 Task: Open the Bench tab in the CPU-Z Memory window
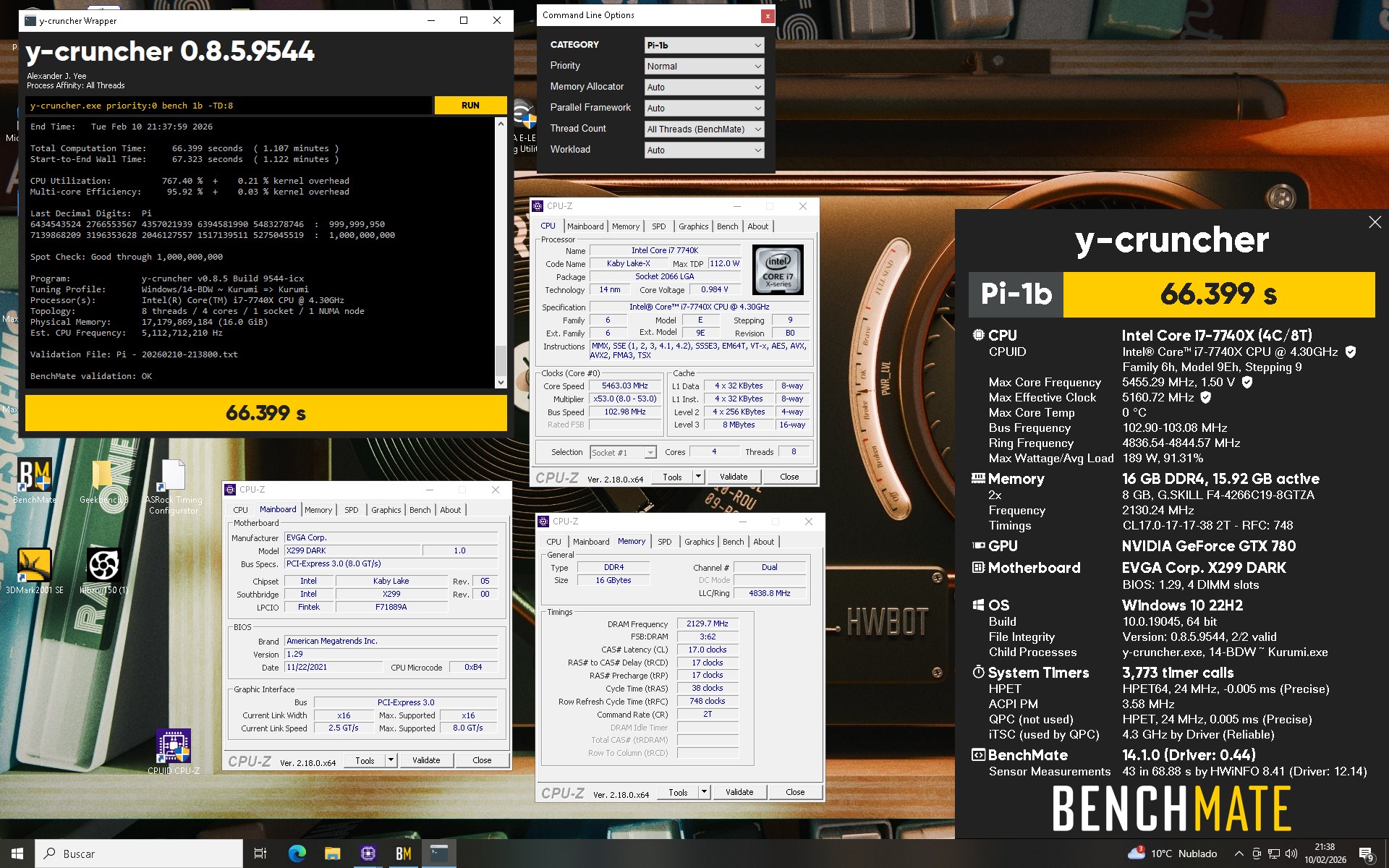[x=733, y=542]
